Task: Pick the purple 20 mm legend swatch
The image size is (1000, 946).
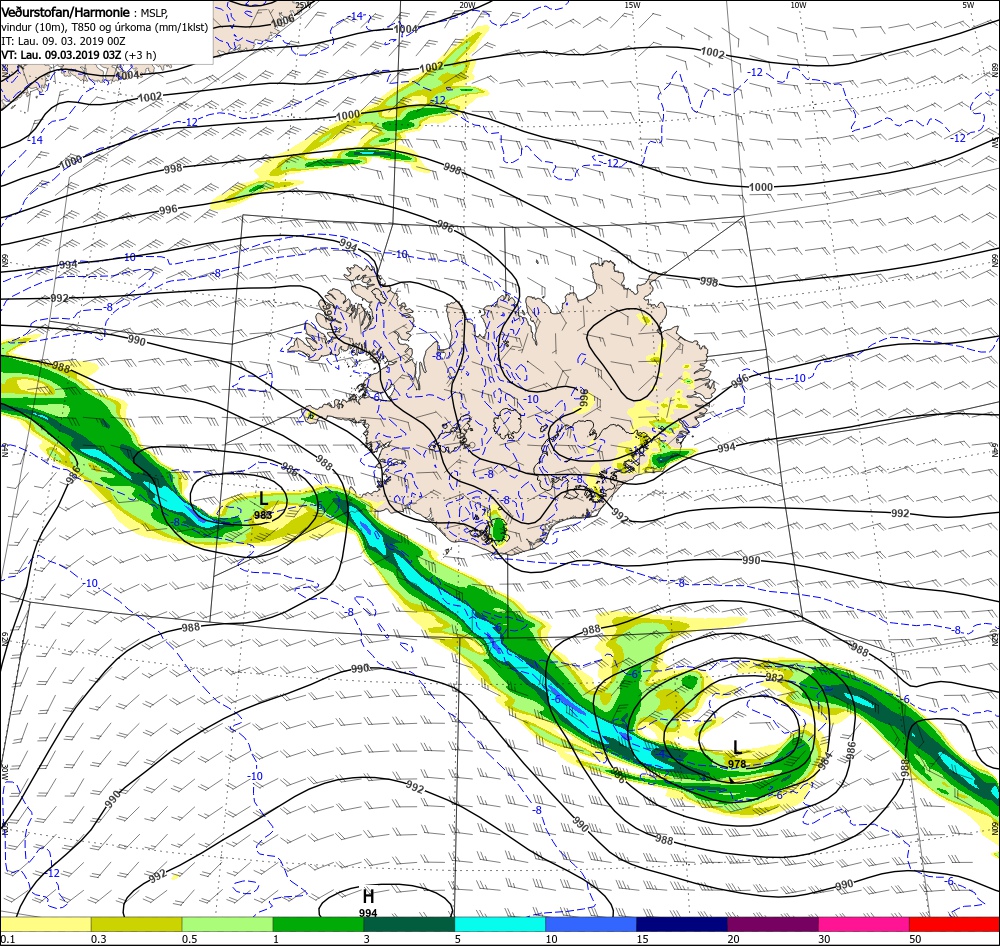Action: (x=773, y=924)
